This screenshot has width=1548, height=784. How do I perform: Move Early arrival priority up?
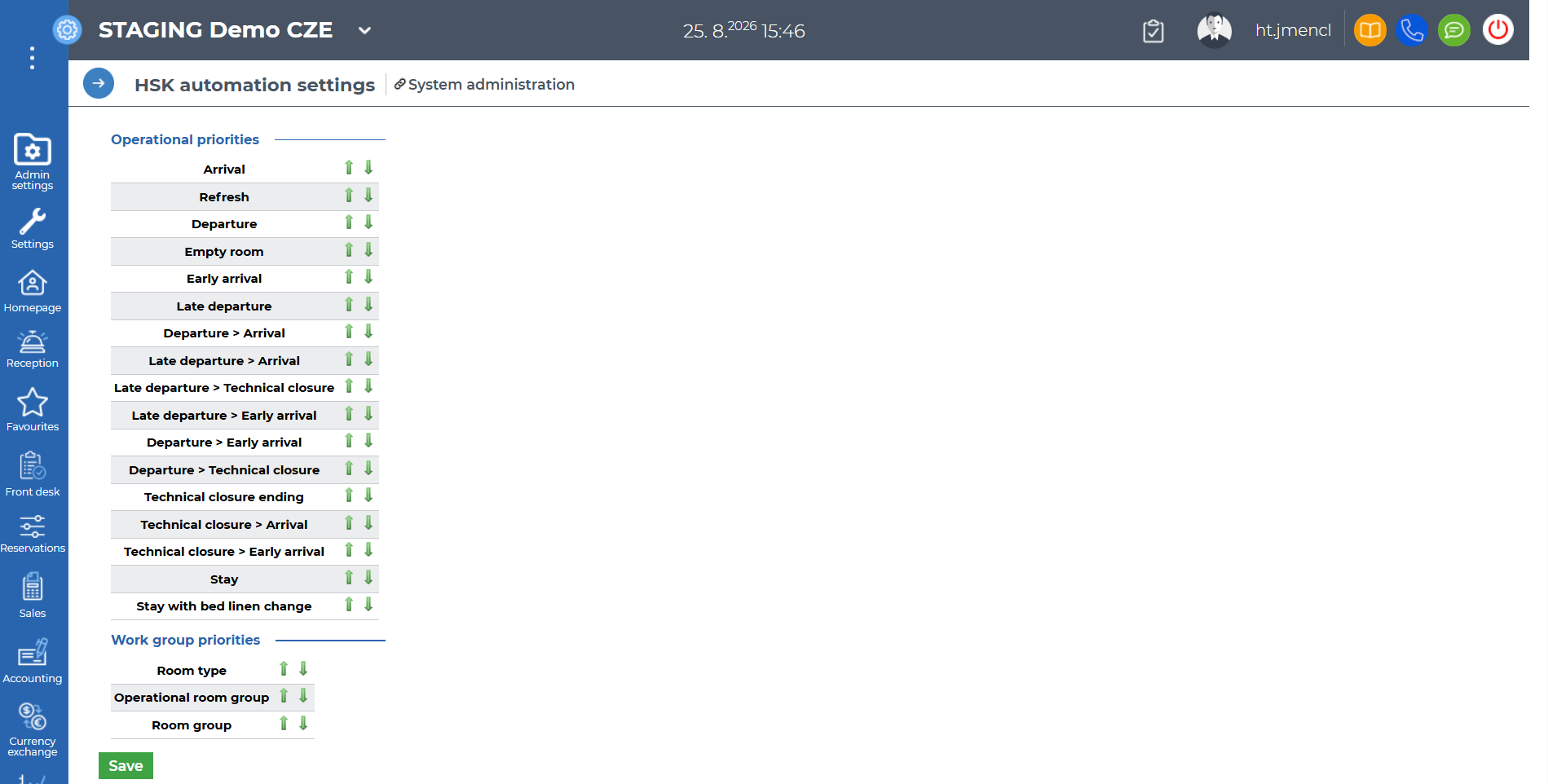point(349,277)
